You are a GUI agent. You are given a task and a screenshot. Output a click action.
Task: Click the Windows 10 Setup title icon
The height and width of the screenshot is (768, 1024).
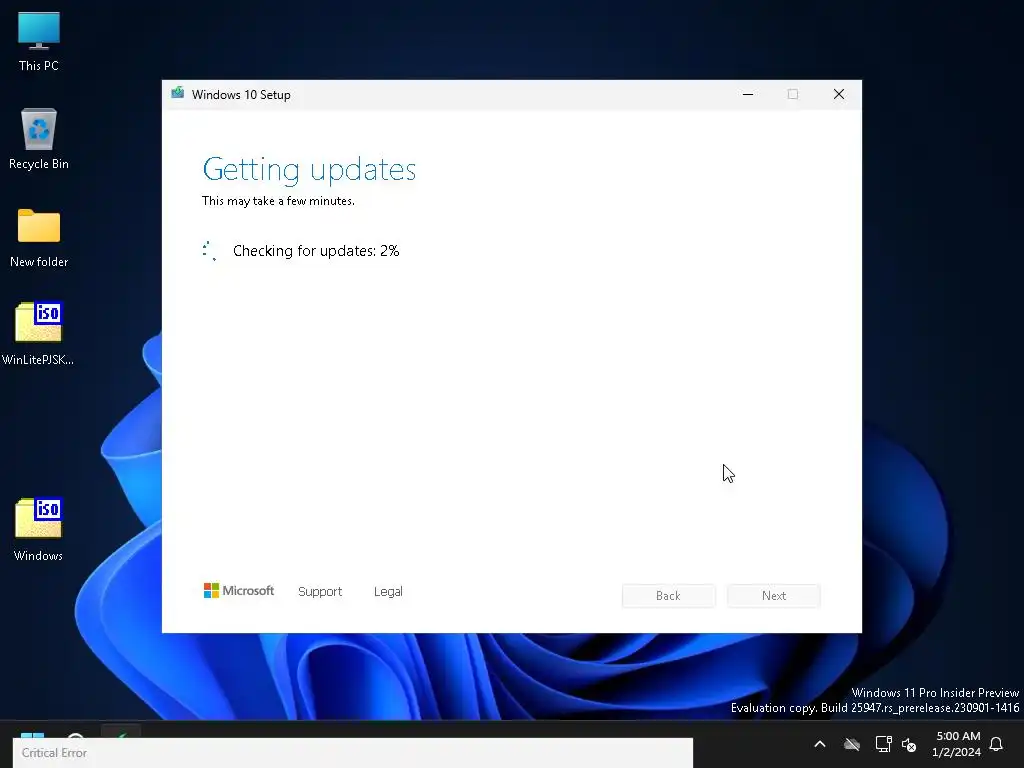178,94
